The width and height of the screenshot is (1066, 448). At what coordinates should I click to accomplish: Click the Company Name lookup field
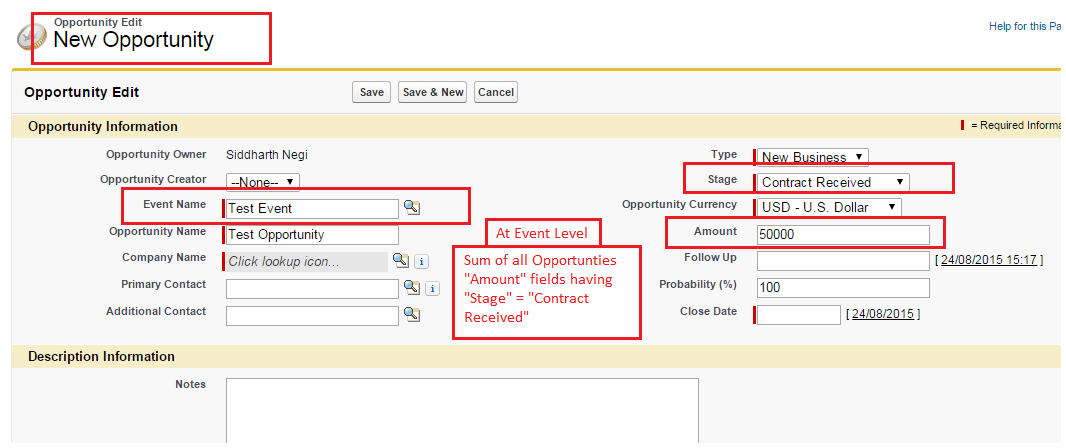tap(307, 262)
